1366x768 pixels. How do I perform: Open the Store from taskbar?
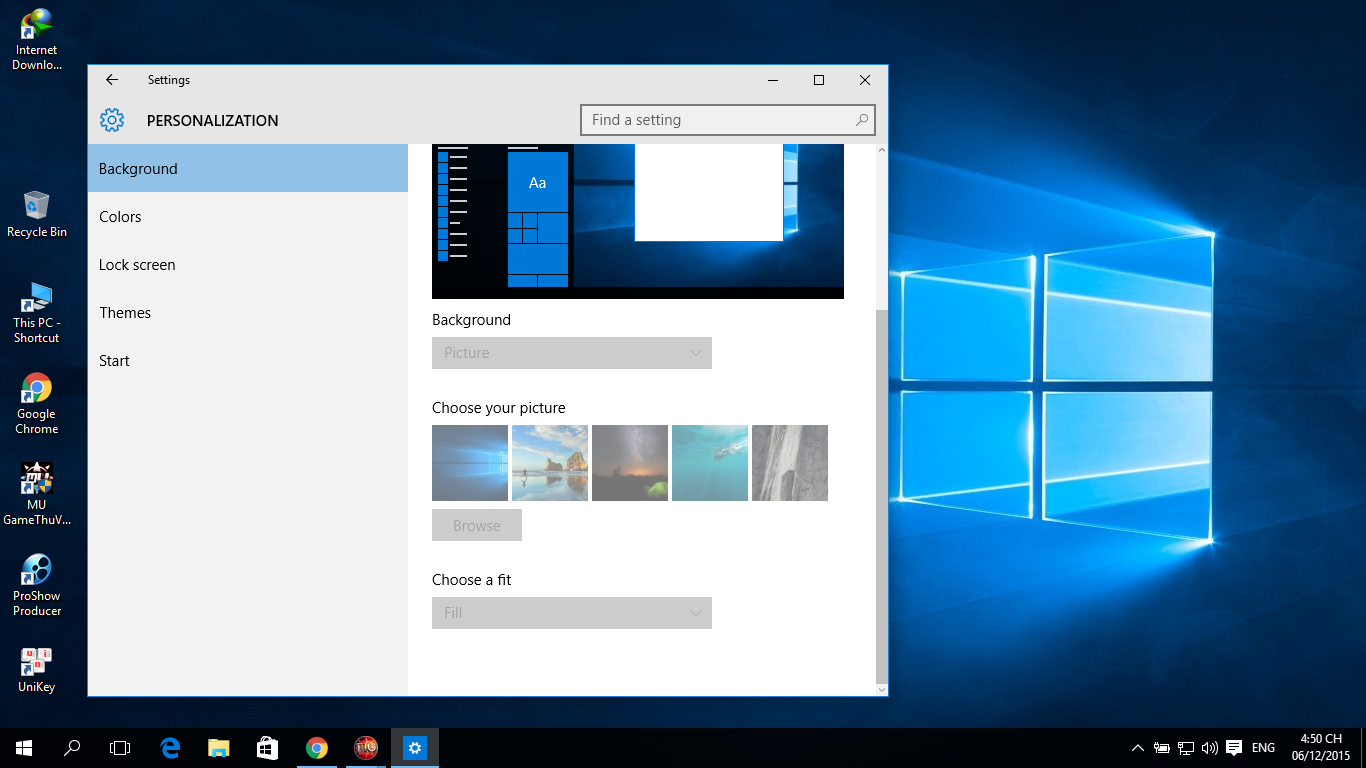coord(267,748)
